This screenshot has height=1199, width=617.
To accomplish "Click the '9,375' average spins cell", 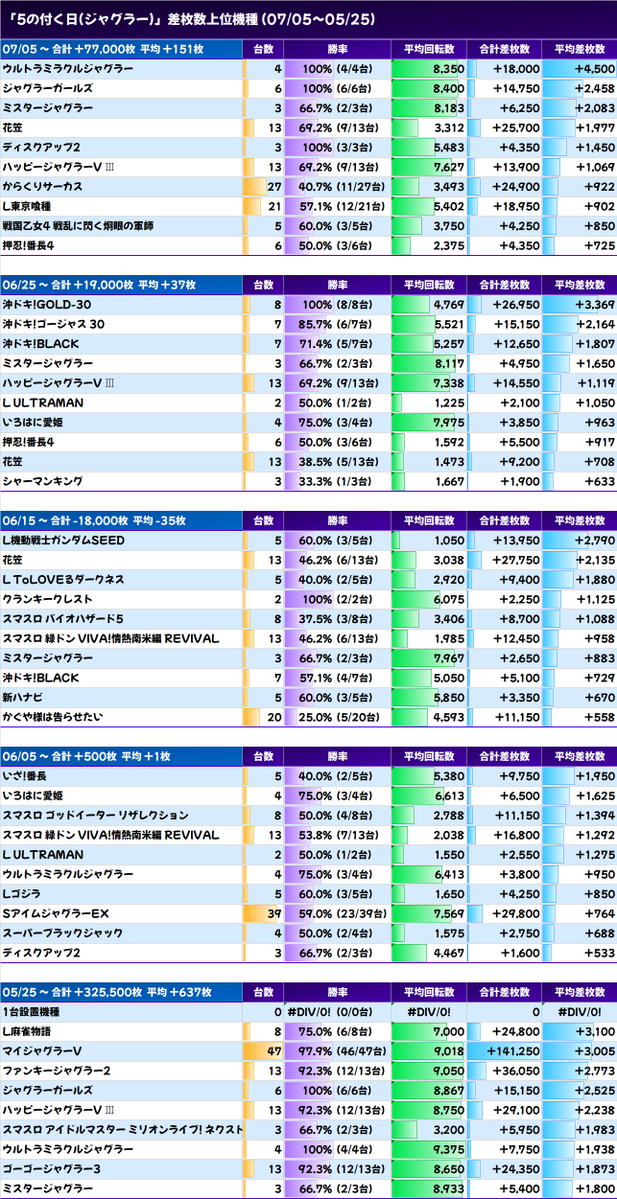I will [428, 1149].
